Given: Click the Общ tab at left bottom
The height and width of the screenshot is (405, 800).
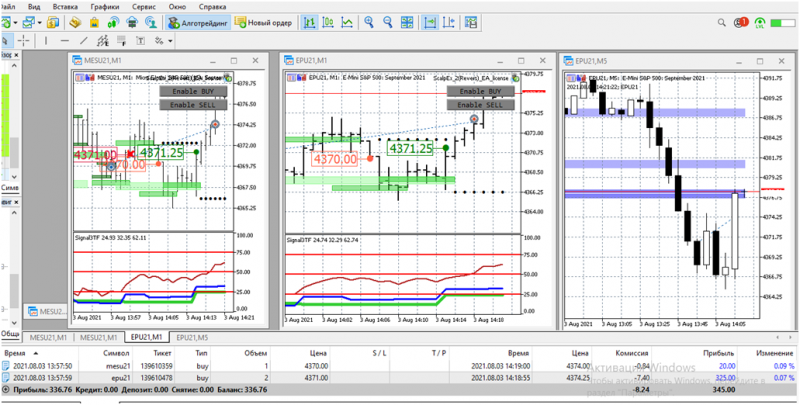Looking at the screenshot, I should tap(10, 333).
